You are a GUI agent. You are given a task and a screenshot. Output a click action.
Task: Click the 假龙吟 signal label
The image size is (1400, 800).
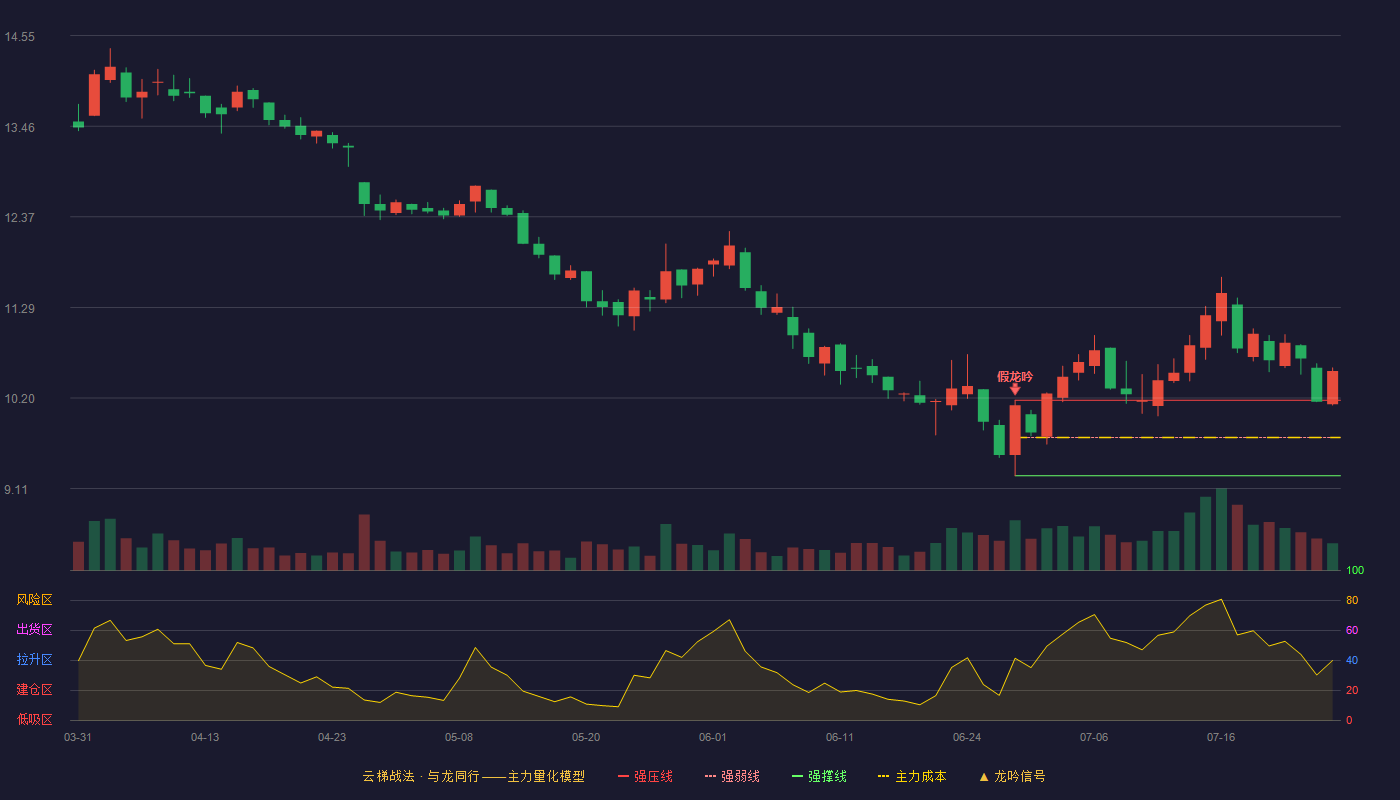pyautogui.click(x=1015, y=376)
